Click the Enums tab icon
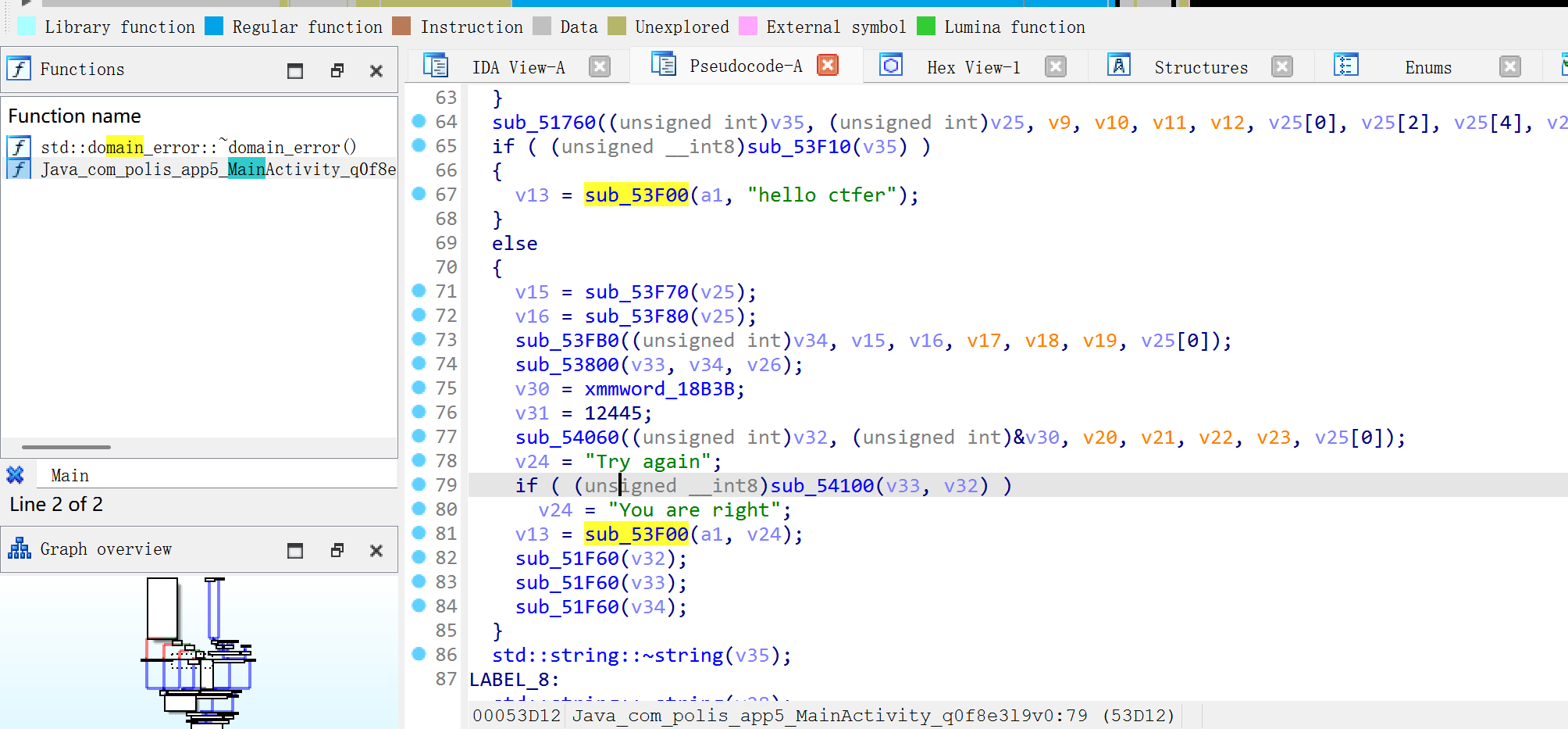This screenshot has width=1568, height=729. coord(1346,66)
